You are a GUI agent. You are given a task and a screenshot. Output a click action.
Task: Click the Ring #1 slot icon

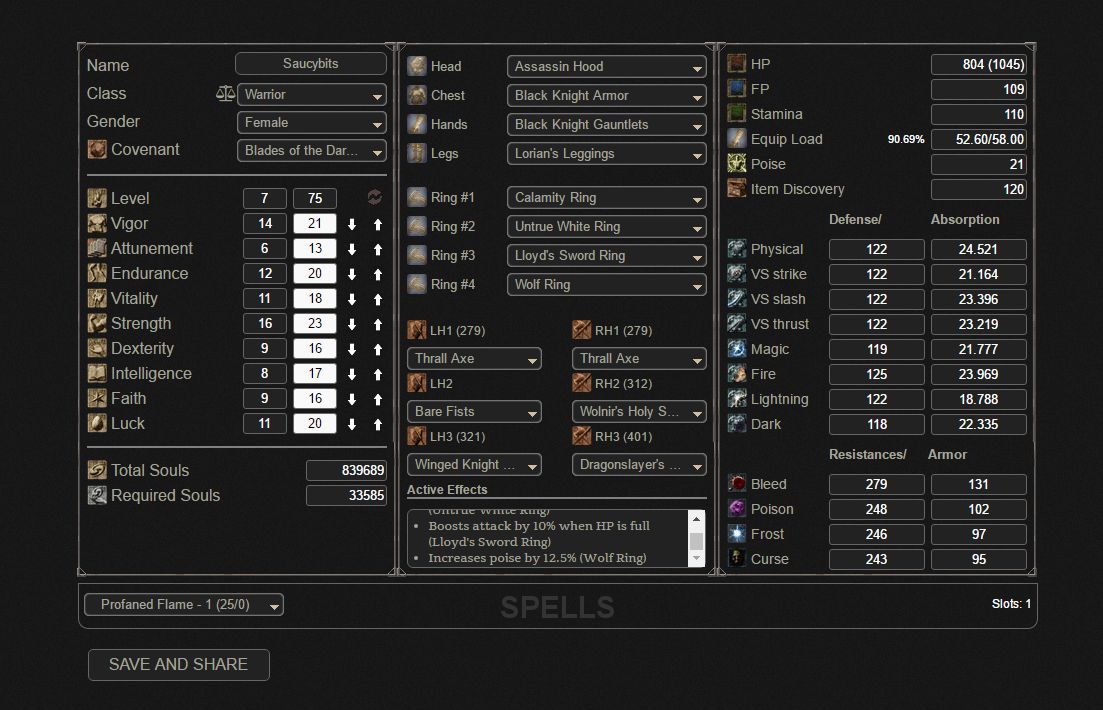coord(417,197)
